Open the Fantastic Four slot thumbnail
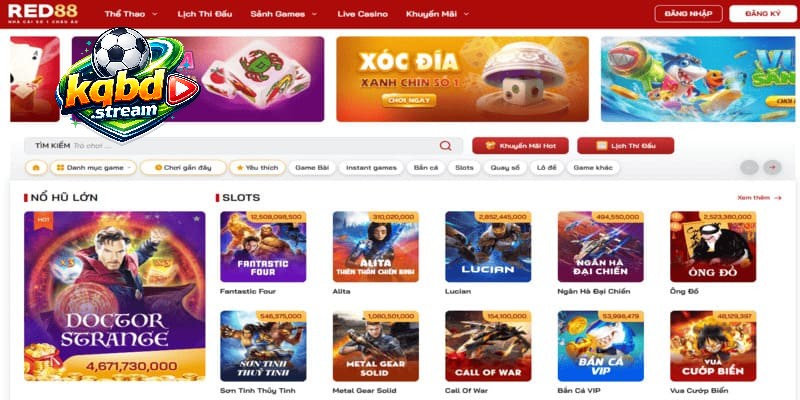Viewport: 800px width, 400px height. click(263, 246)
